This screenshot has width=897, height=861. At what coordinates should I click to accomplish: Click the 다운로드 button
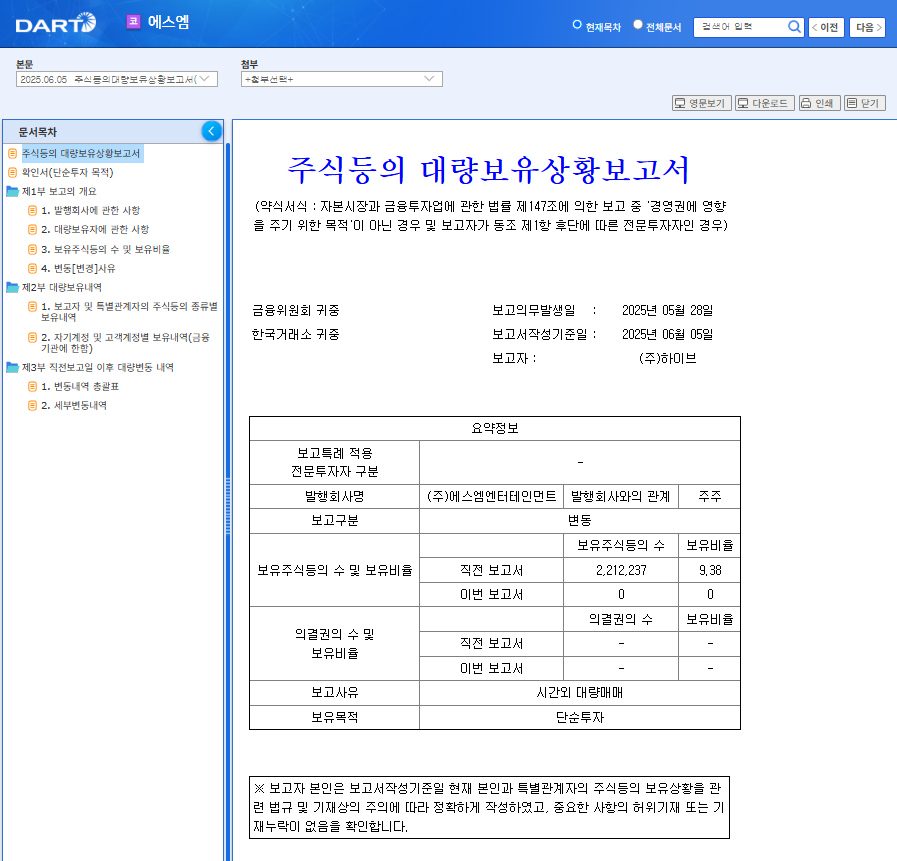pyautogui.click(x=764, y=103)
